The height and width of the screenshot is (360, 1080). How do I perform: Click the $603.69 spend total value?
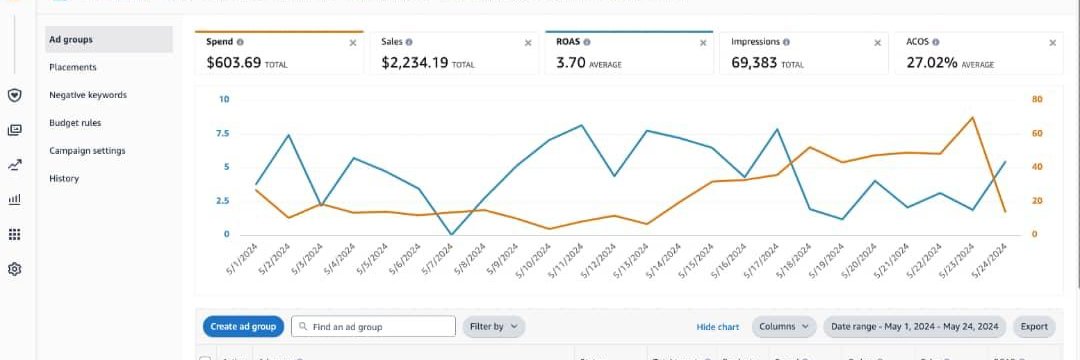click(x=233, y=63)
